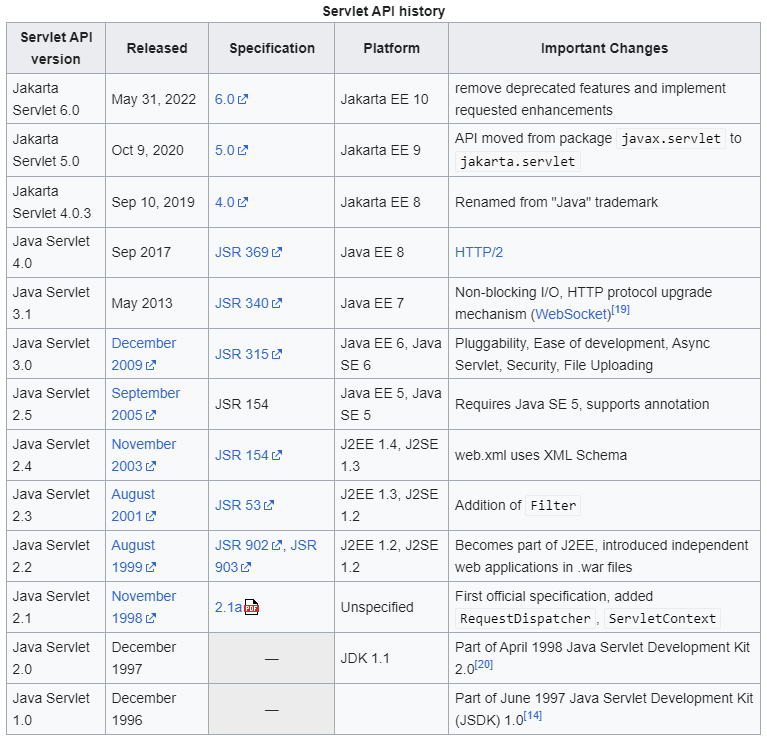Open the JSR 53 link
767x742 pixels.
[x=244, y=505]
